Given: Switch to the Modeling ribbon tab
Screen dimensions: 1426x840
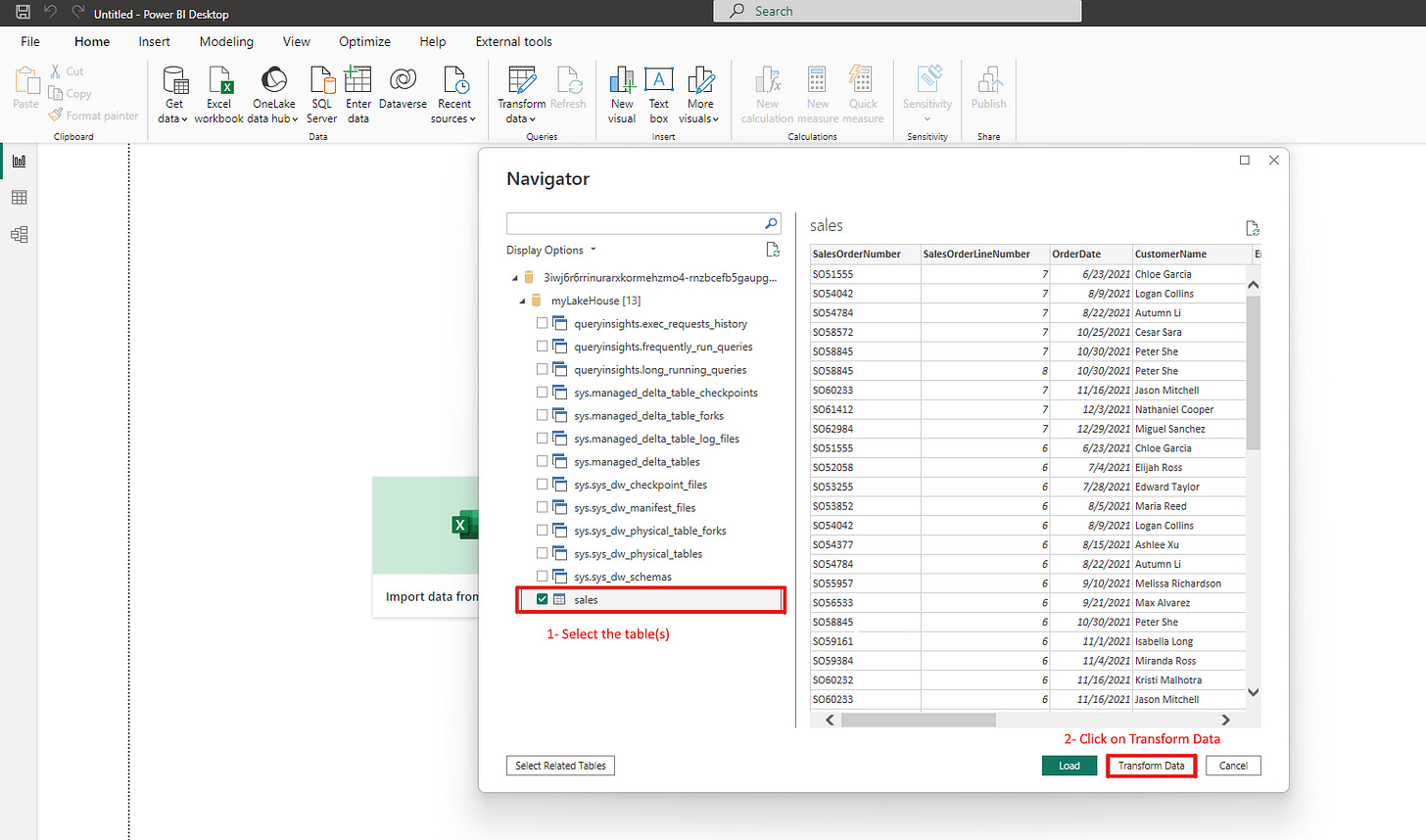Looking at the screenshot, I should click(226, 41).
